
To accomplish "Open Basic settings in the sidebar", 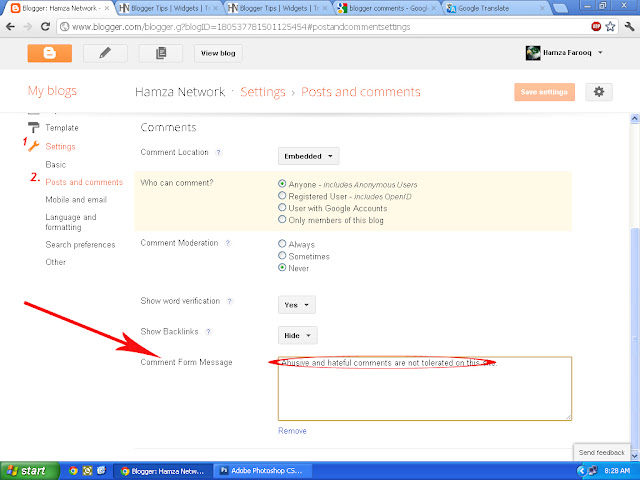I will (56, 164).
